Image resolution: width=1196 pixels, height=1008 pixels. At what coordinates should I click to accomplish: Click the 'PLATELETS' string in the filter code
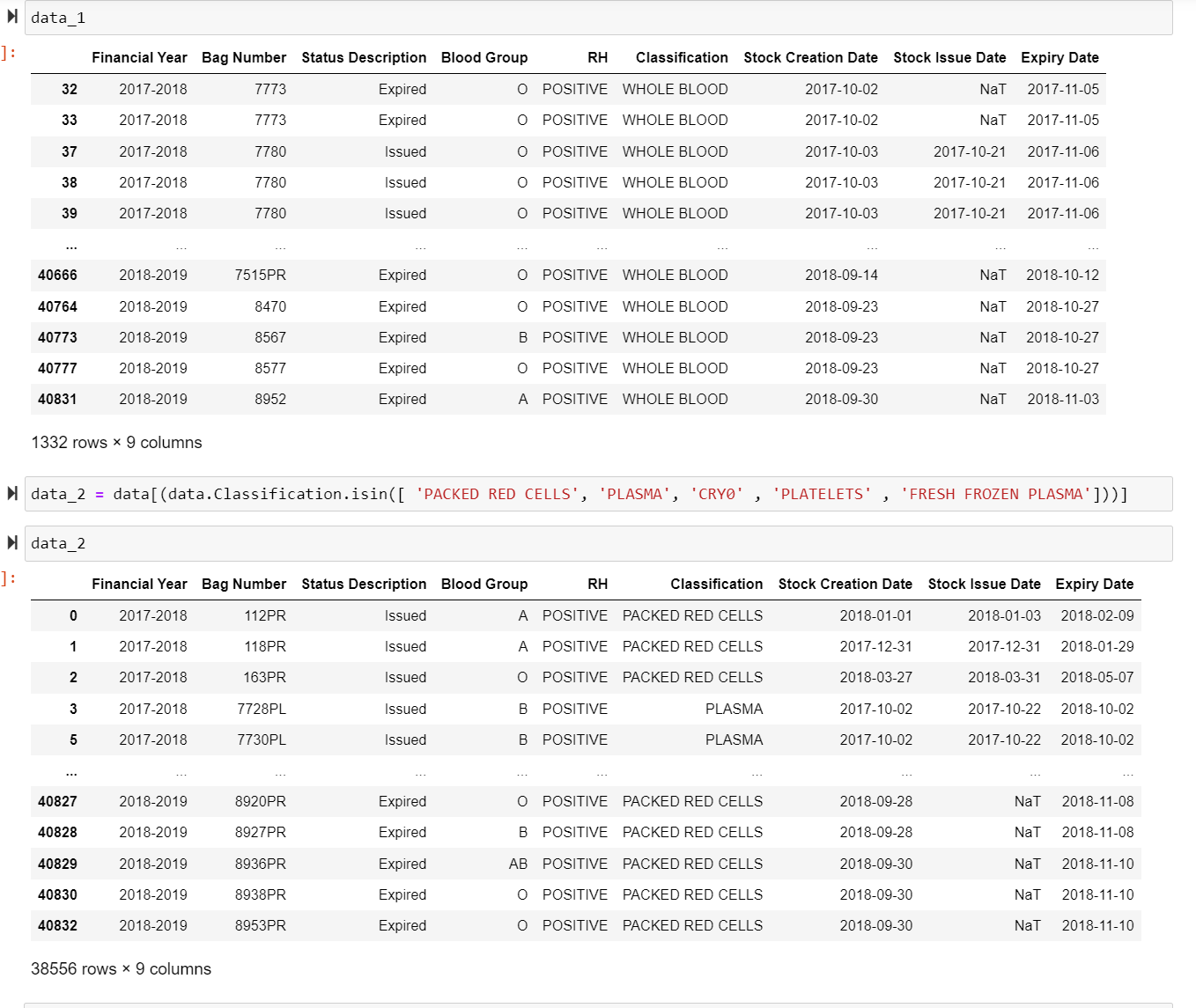click(x=822, y=494)
